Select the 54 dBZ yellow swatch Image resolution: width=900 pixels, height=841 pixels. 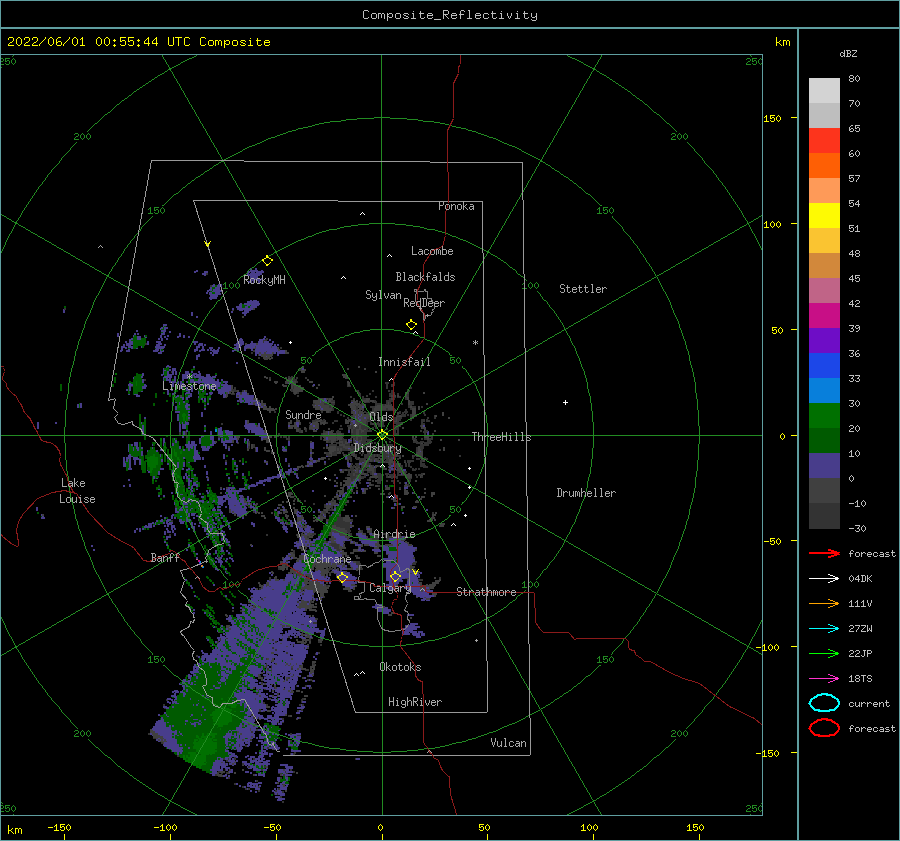point(824,216)
